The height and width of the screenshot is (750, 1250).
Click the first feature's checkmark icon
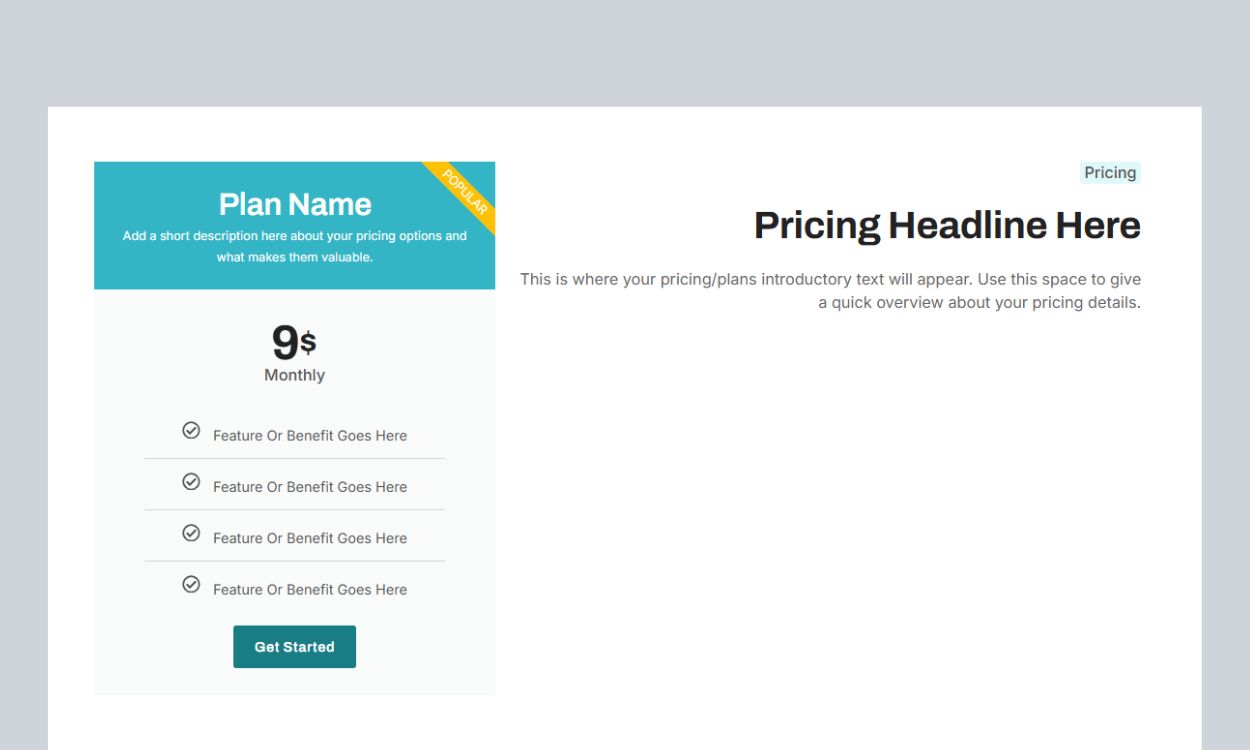coord(191,430)
